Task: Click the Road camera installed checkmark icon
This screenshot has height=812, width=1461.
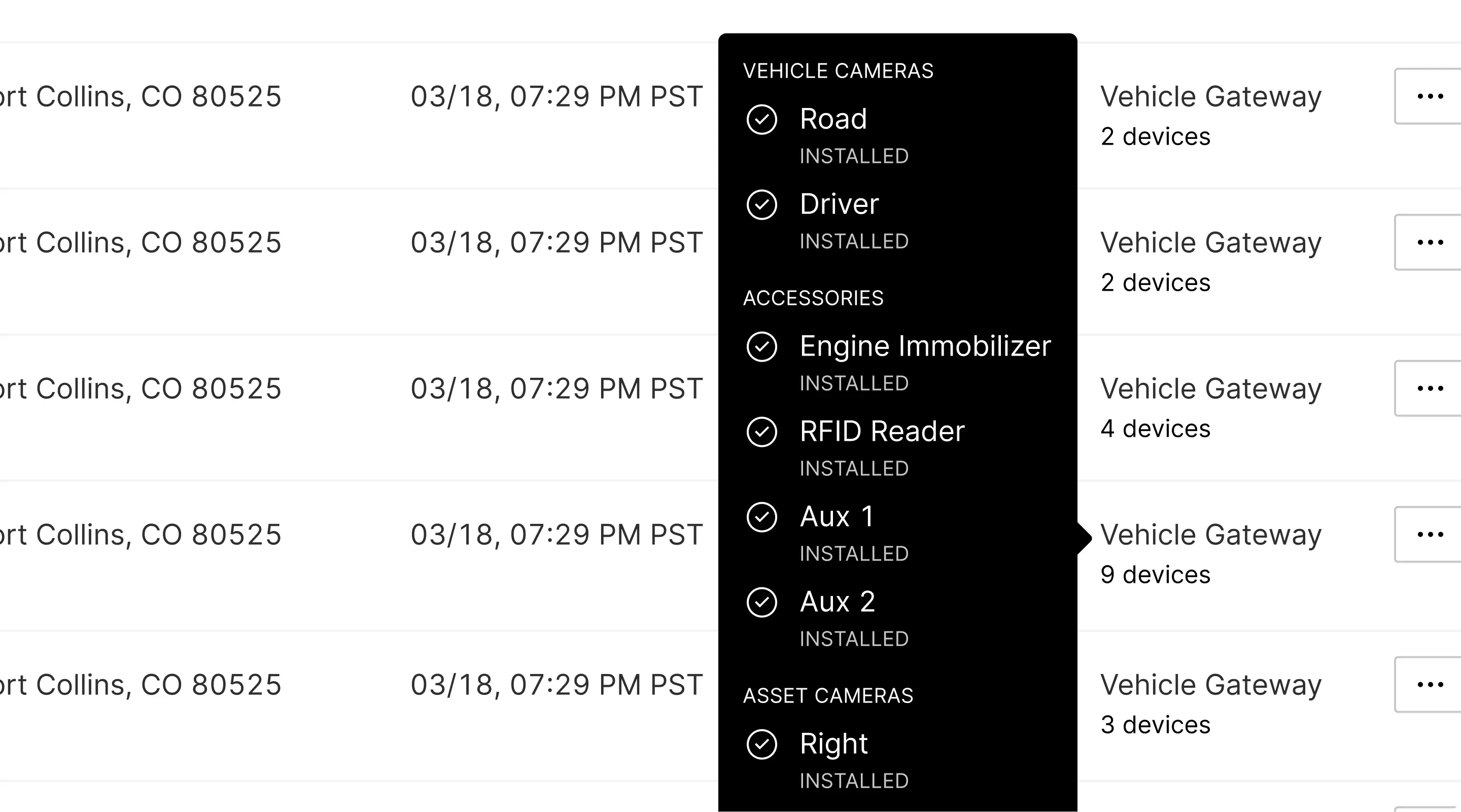Action: point(761,120)
